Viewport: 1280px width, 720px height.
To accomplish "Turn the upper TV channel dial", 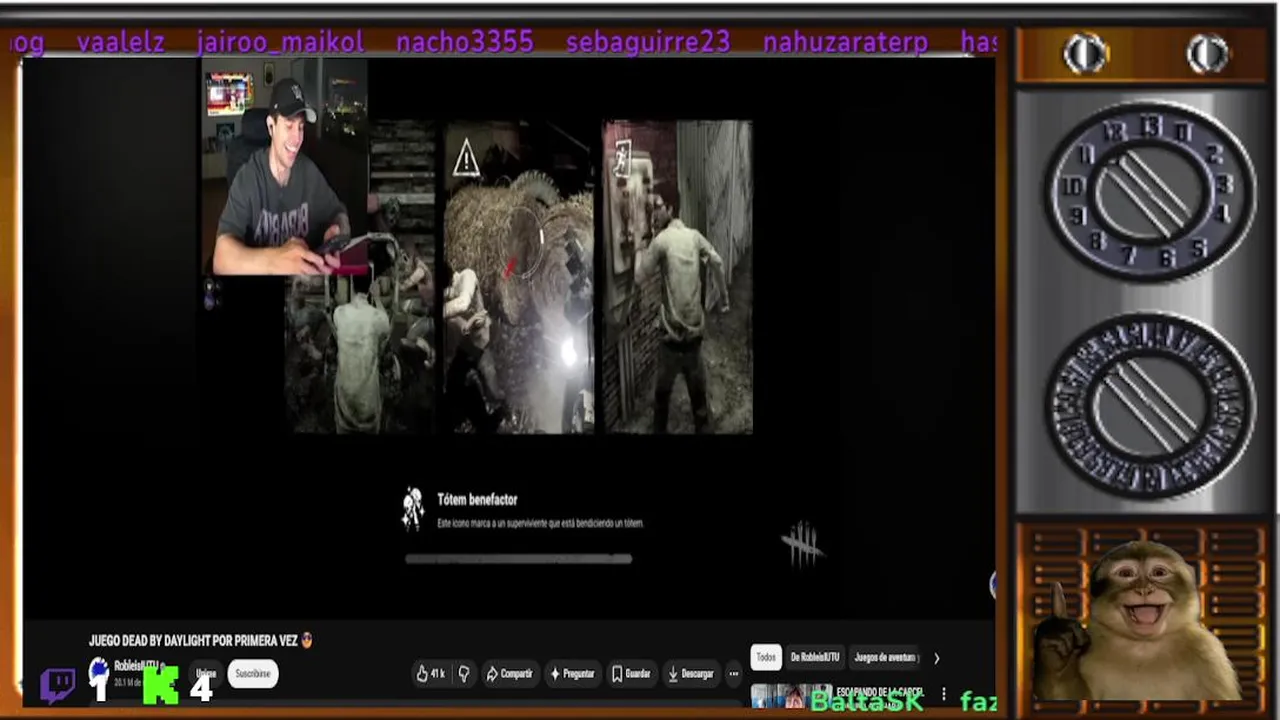I will pyautogui.click(x=1149, y=194).
